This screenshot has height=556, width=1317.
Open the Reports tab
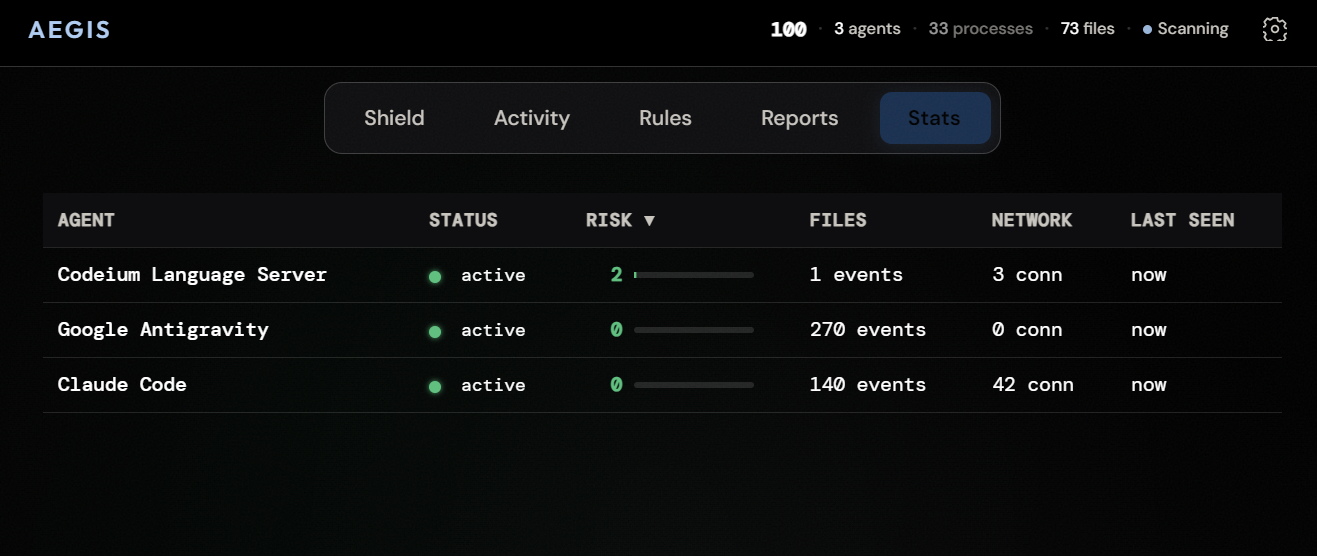click(x=799, y=118)
